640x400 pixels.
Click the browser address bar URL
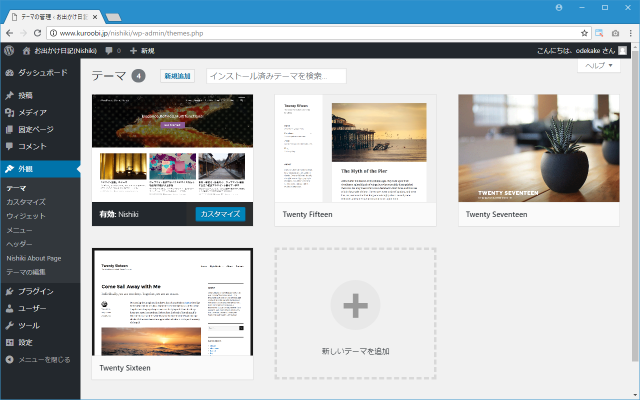(131, 33)
